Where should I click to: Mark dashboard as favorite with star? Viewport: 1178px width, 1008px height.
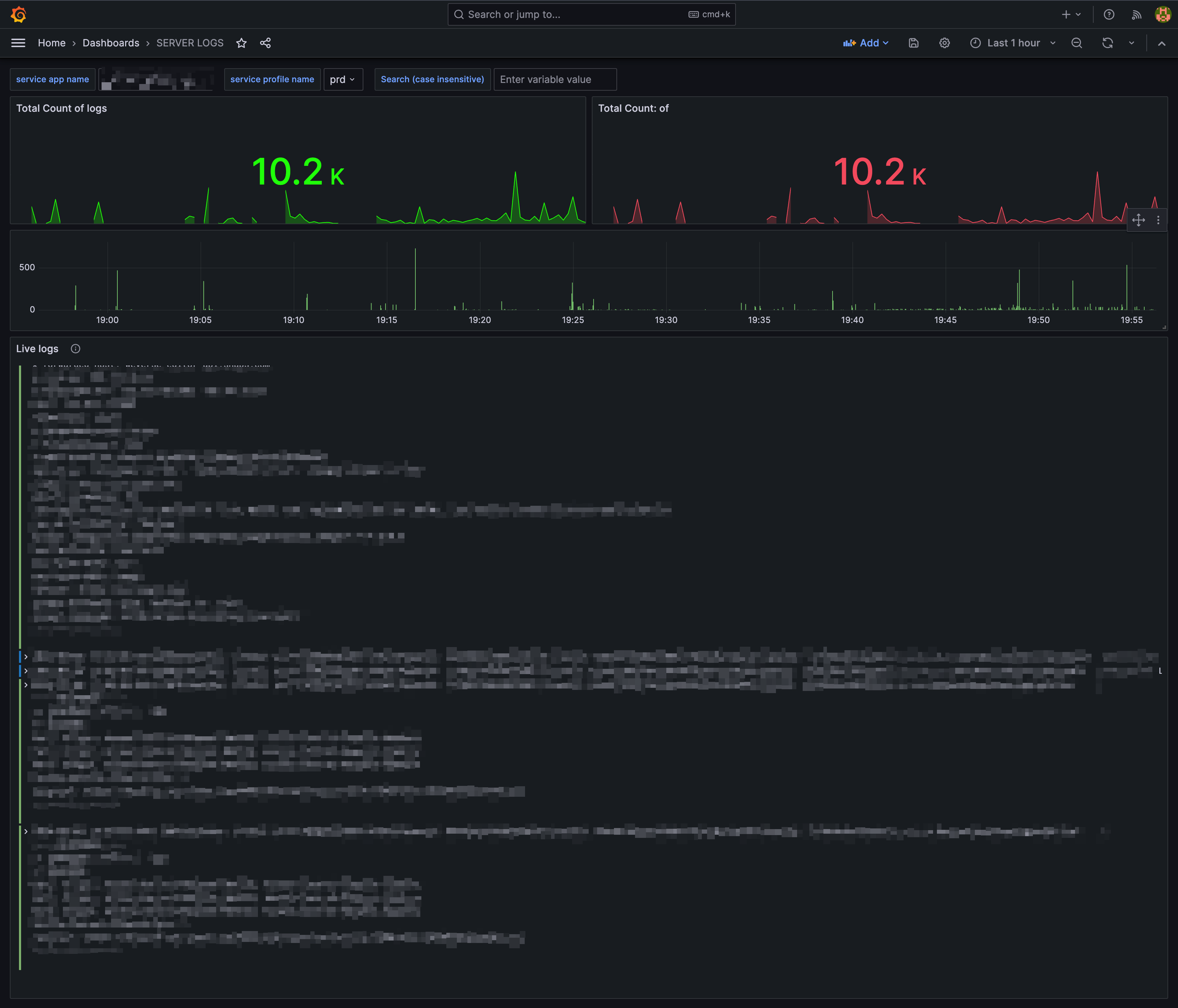(242, 43)
